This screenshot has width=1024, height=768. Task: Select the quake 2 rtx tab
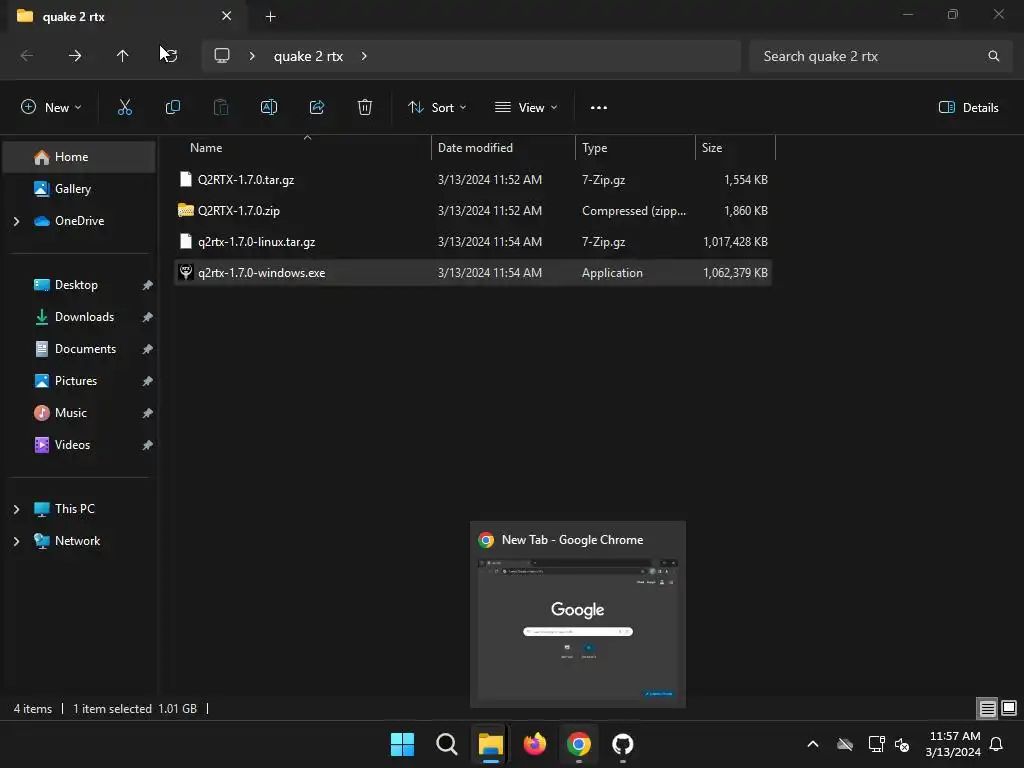click(125, 16)
